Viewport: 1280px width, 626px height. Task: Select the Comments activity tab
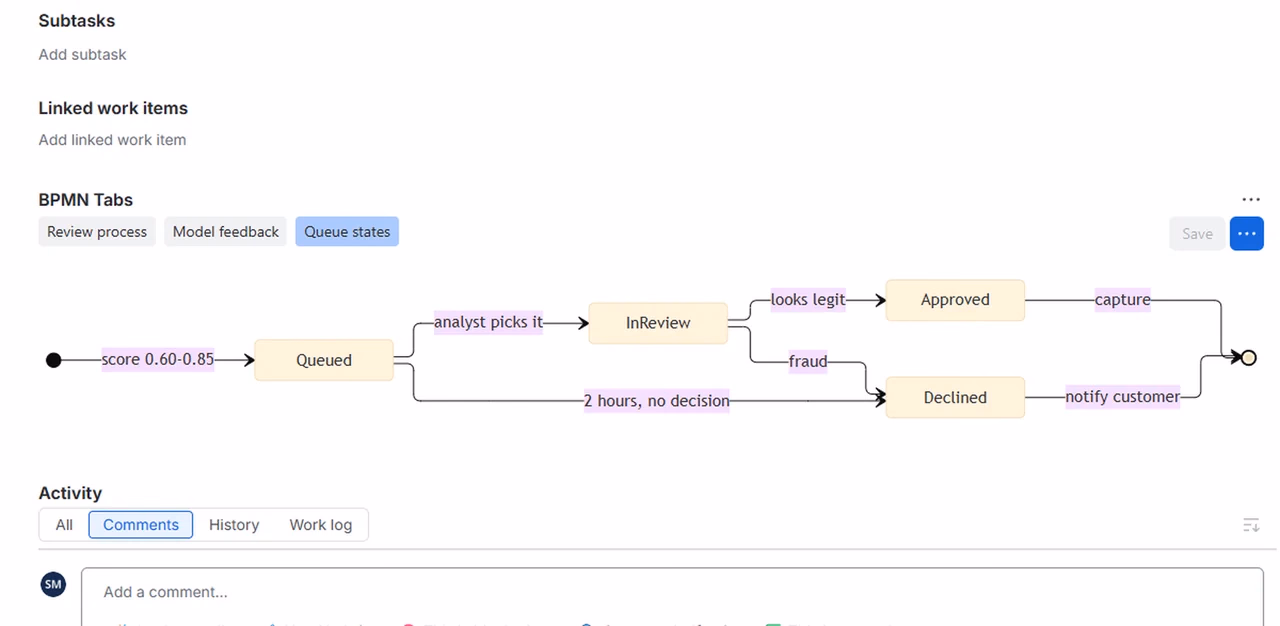pos(141,525)
